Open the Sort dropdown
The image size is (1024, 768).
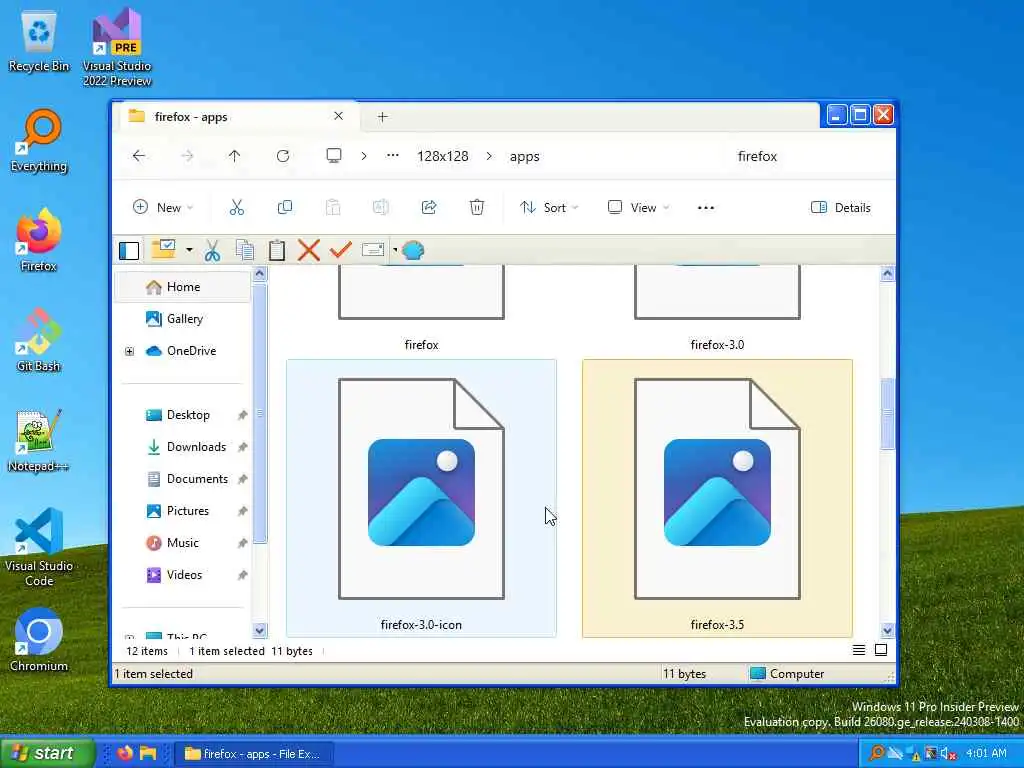coord(549,208)
